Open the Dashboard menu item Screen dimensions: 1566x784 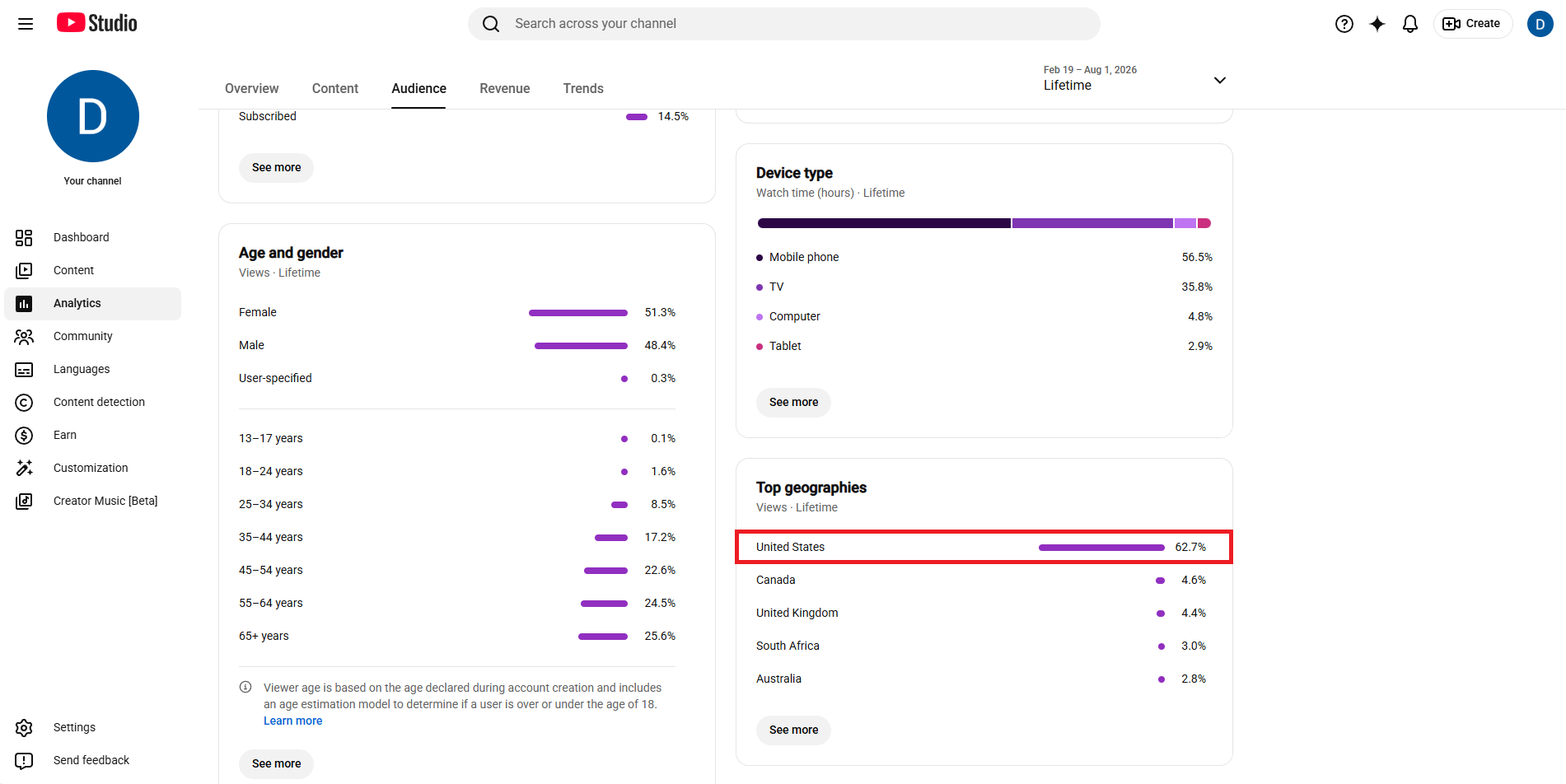[92, 237]
